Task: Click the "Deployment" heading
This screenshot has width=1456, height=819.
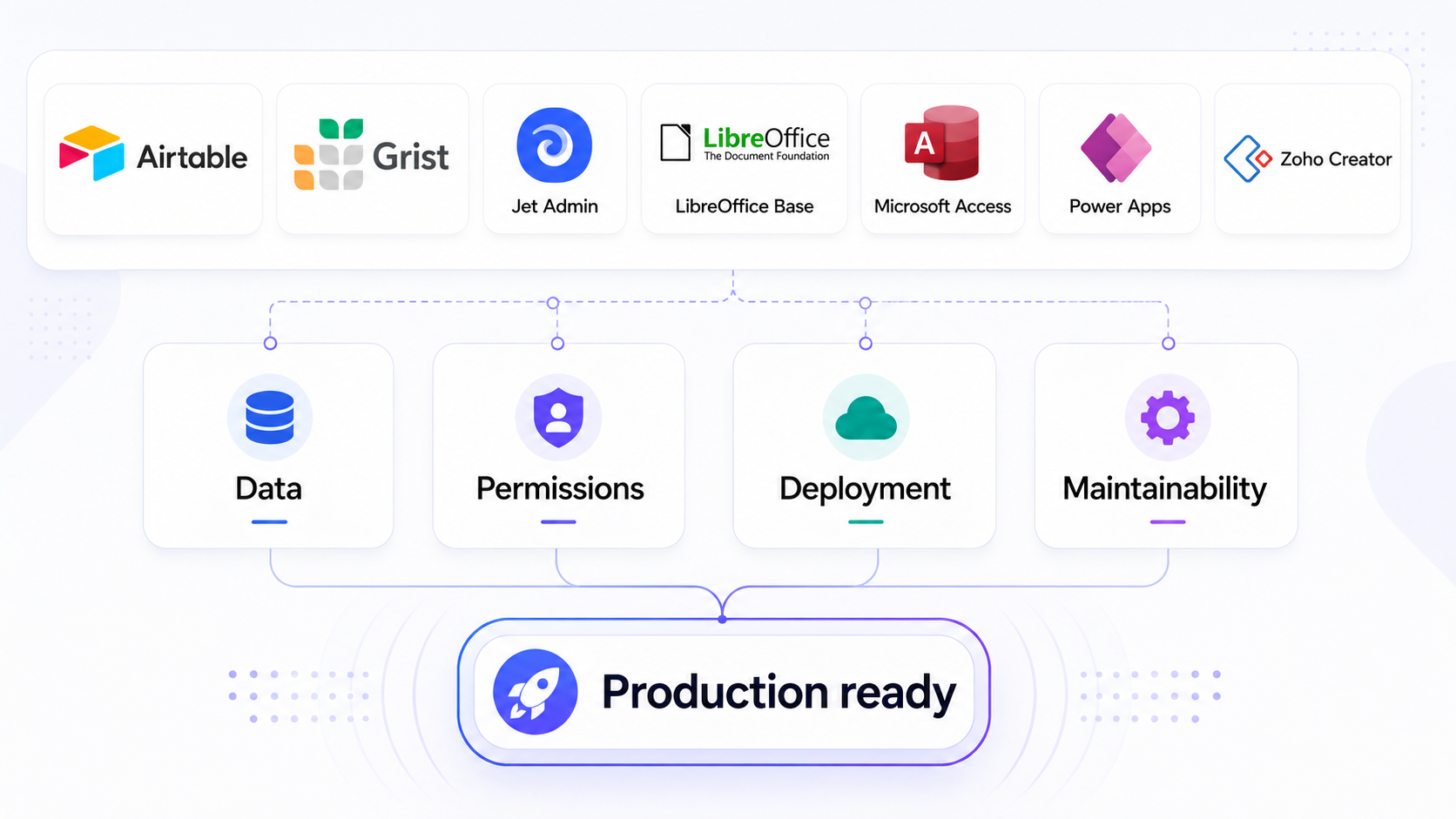Action: (865, 489)
